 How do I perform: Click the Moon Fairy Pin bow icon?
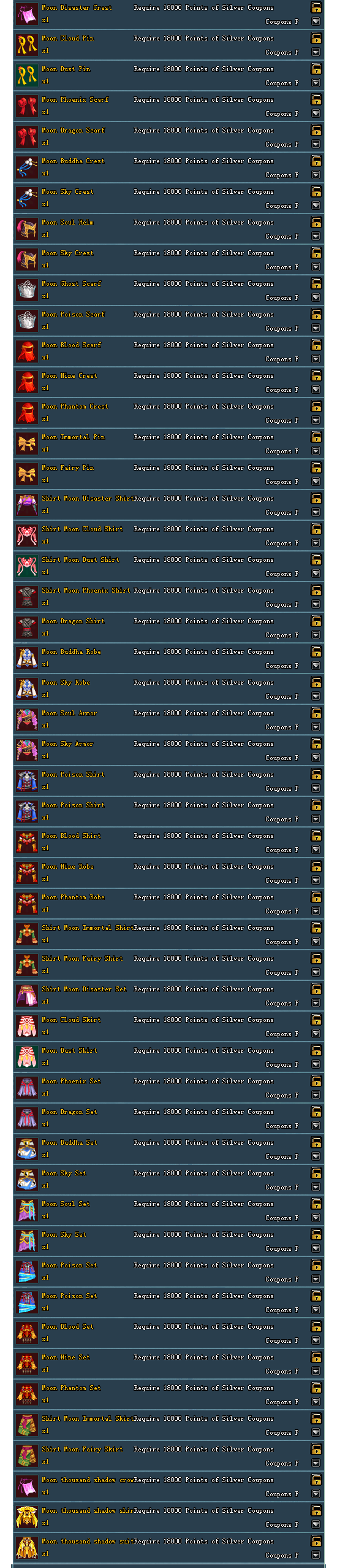coord(26,474)
